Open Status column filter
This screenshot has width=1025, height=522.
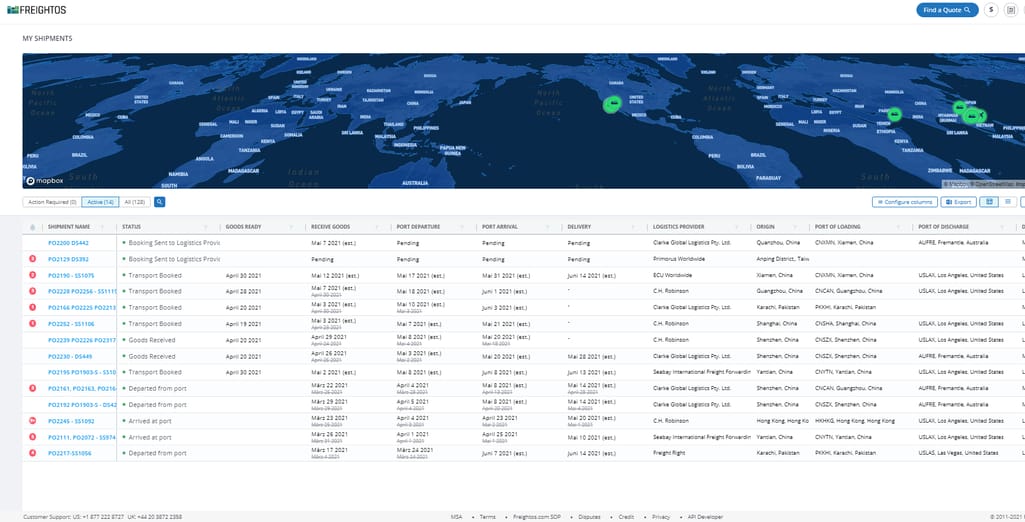click(206, 227)
